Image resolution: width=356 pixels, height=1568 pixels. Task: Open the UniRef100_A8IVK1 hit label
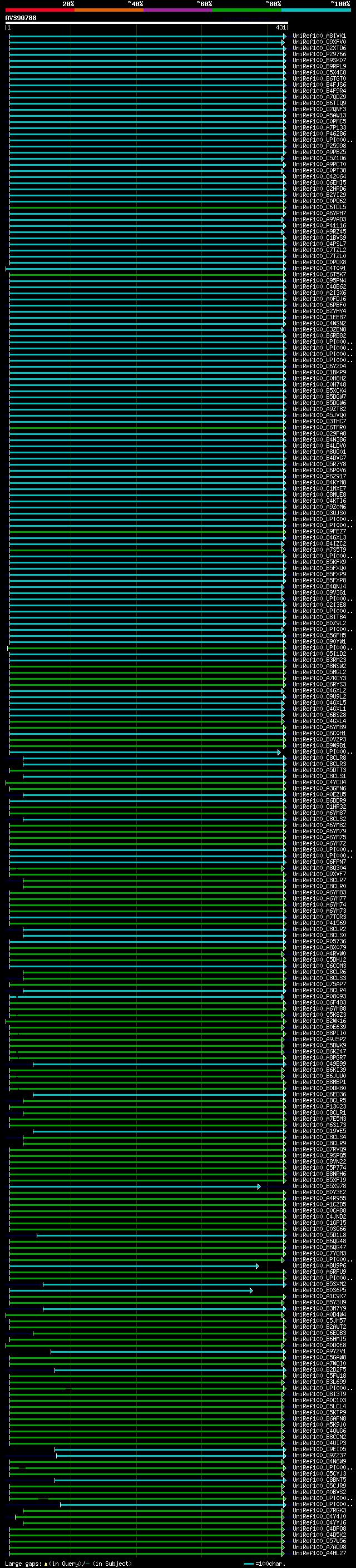click(x=319, y=36)
